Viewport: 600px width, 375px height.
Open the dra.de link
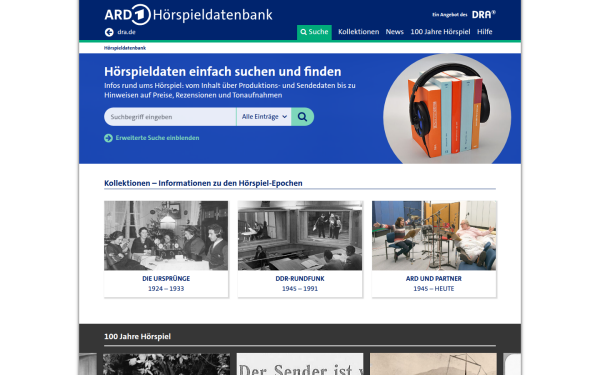point(126,32)
